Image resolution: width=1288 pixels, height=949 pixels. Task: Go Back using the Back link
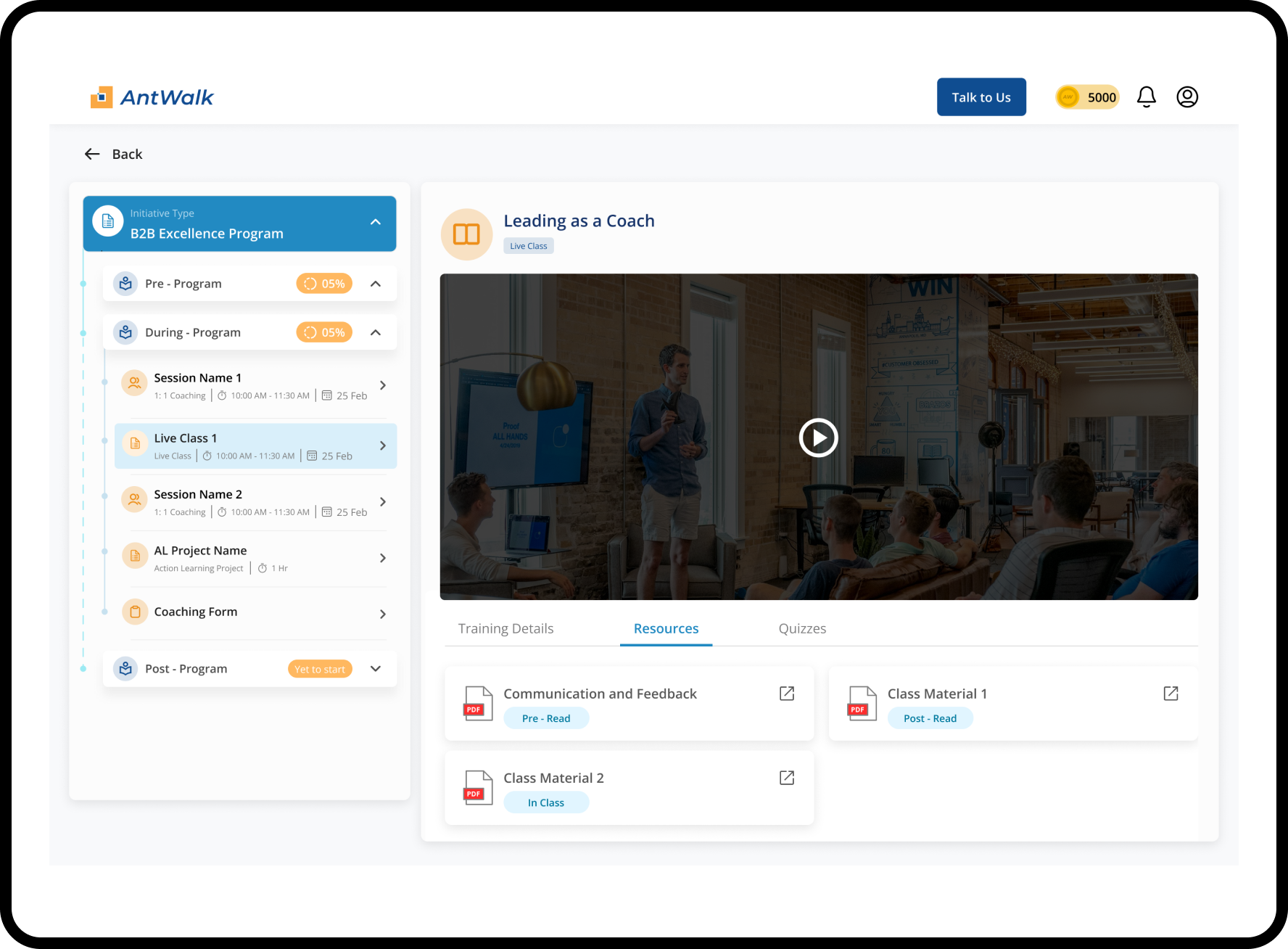click(x=127, y=154)
